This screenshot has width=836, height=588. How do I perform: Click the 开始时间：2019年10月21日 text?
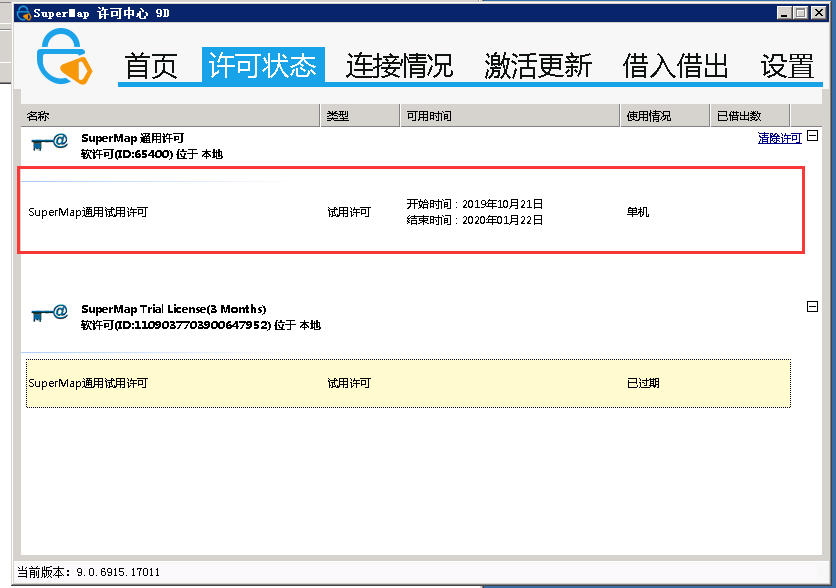click(475, 204)
